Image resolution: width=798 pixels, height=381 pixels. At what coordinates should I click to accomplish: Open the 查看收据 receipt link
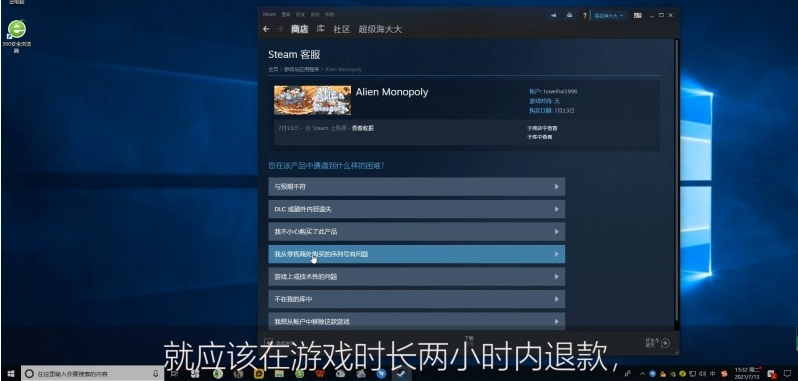tap(363, 128)
